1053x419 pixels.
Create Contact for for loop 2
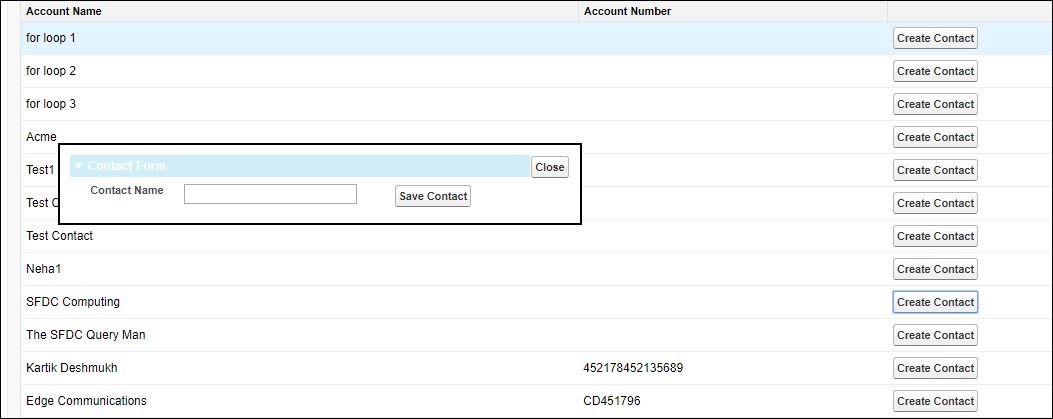pyautogui.click(x=935, y=71)
